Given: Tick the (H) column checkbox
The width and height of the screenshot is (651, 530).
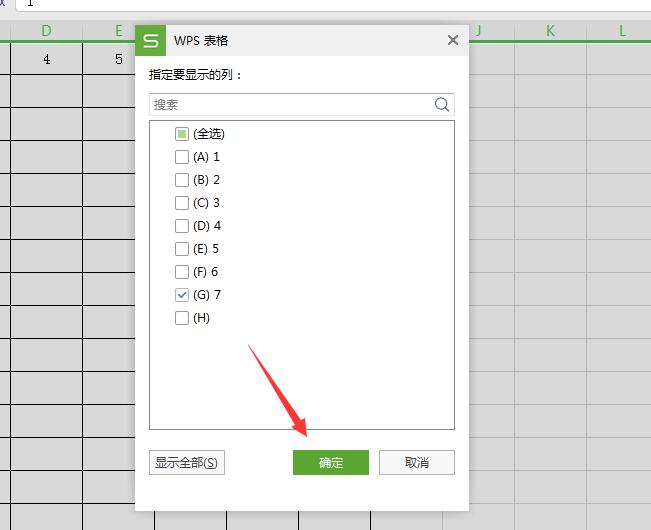Looking at the screenshot, I should coord(182,318).
